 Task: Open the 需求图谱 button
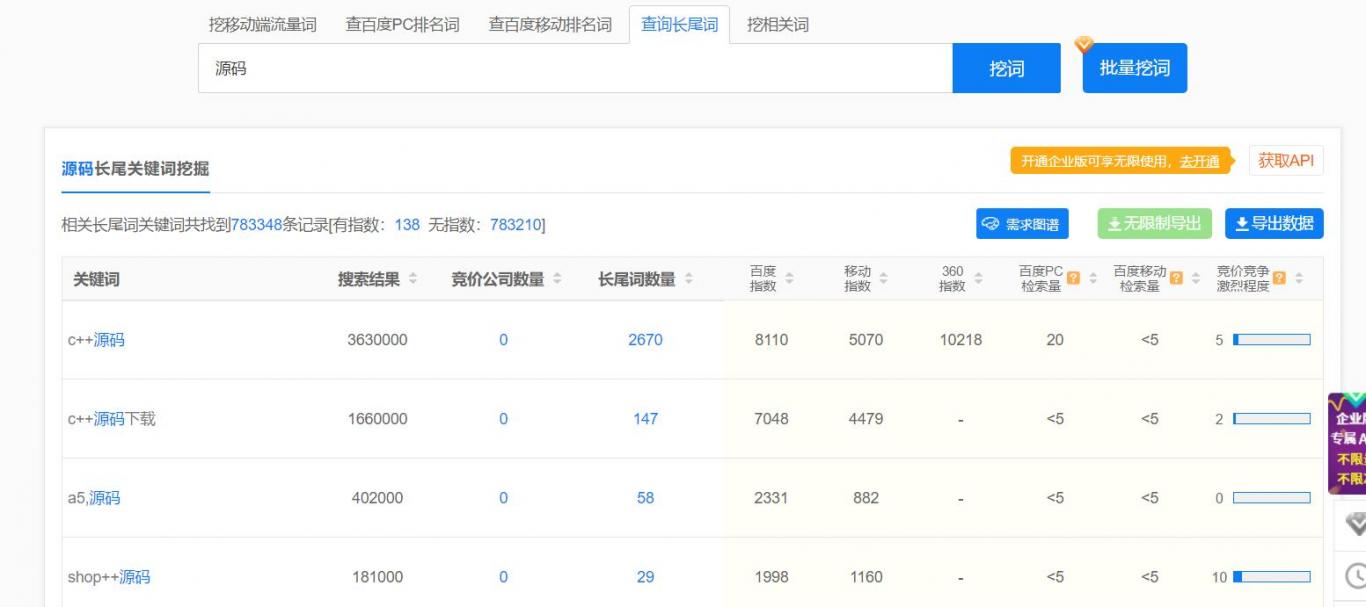[x=1022, y=224]
